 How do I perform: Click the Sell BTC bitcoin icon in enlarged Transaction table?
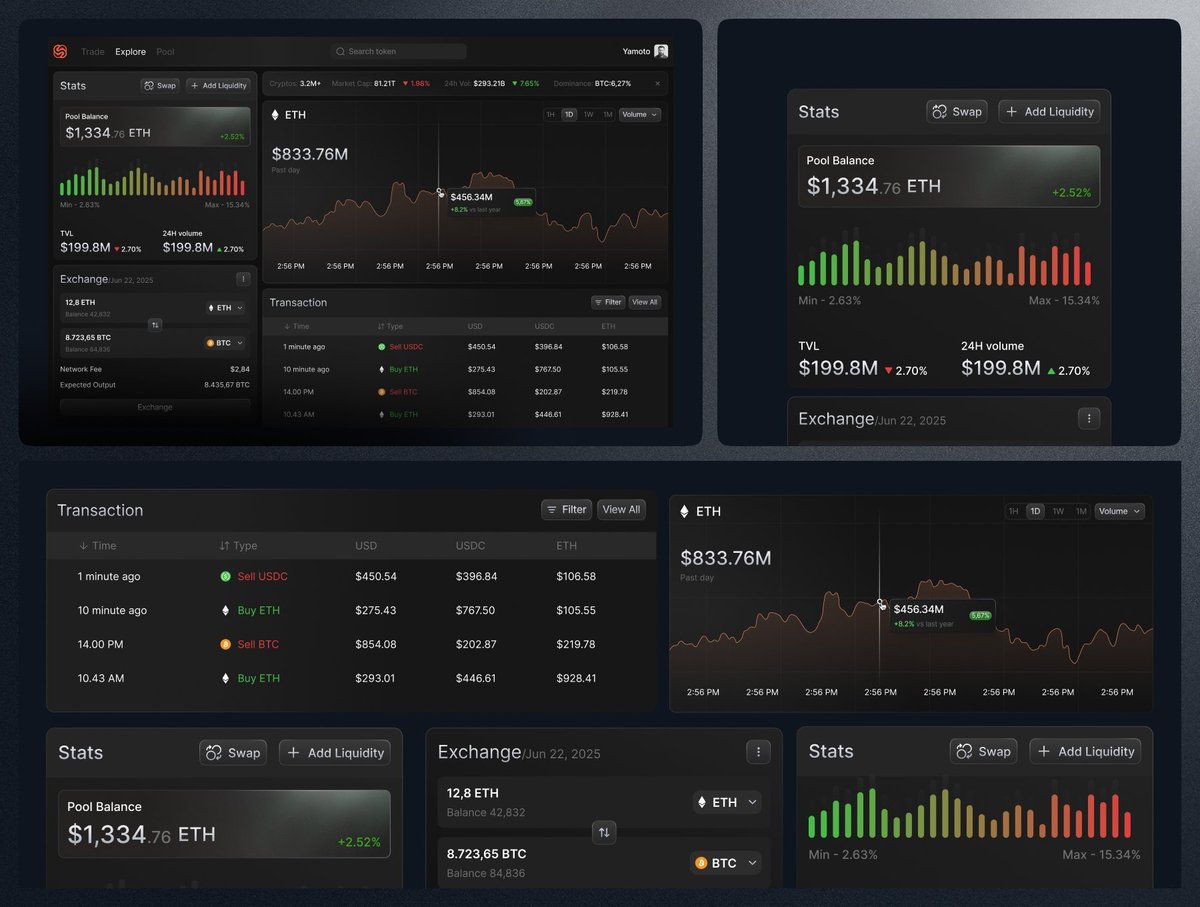[x=225, y=645]
